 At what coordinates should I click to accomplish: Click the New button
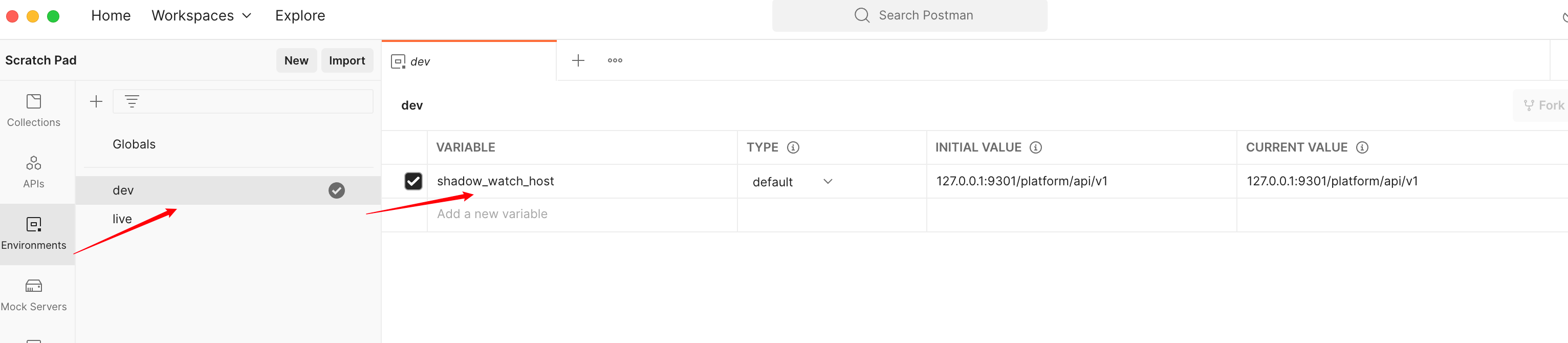(296, 60)
